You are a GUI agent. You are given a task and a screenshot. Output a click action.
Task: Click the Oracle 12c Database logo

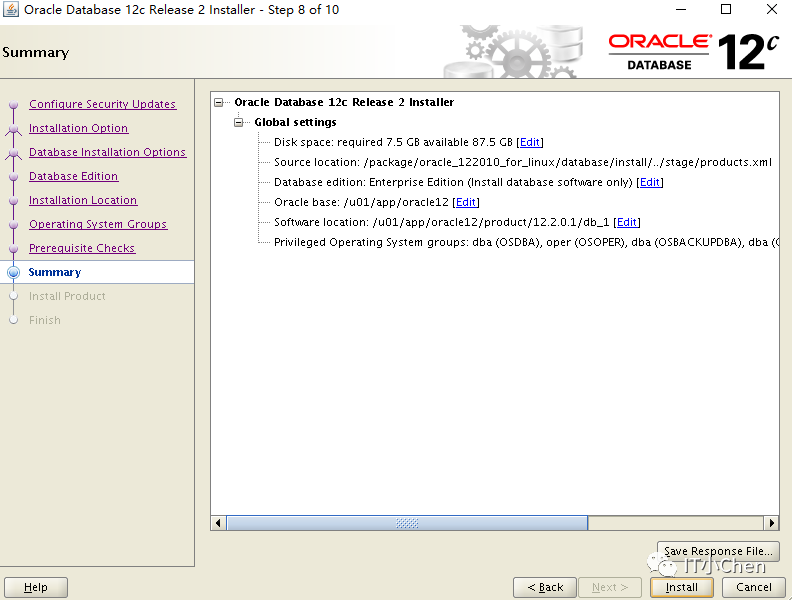[694, 52]
